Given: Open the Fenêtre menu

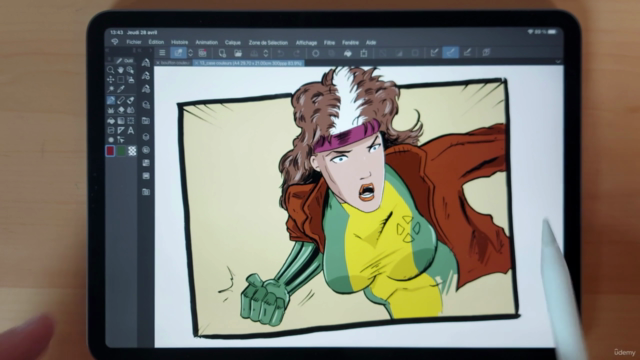Looking at the screenshot, I should [350, 42].
